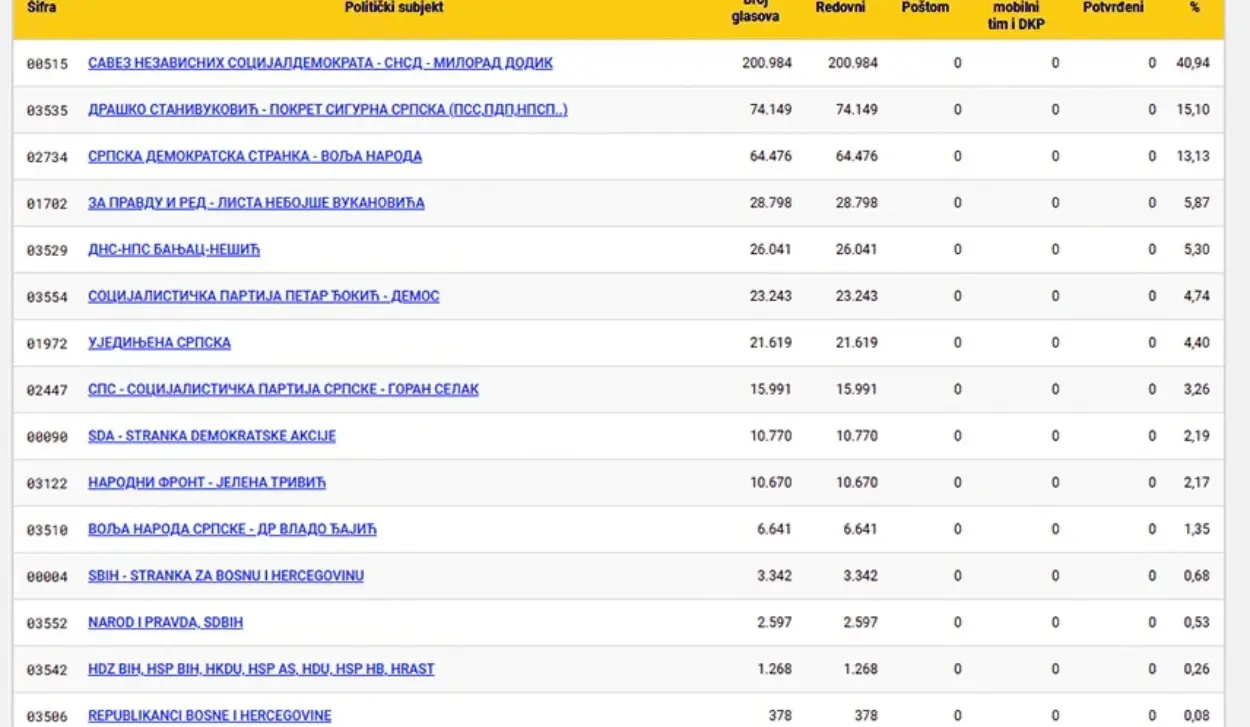Select the 3,26 percentage cell
This screenshot has width=1250, height=727.
(x=1196, y=389)
